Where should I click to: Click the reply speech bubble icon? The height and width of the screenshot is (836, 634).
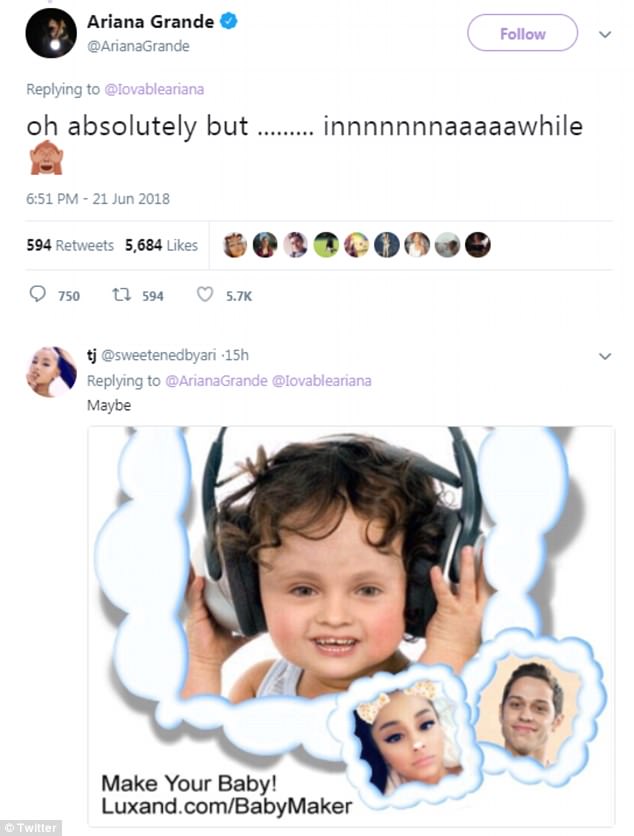point(37,294)
